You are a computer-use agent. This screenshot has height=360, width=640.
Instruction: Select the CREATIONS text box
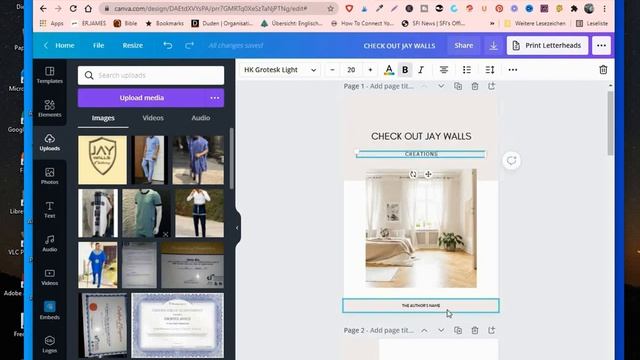point(421,154)
